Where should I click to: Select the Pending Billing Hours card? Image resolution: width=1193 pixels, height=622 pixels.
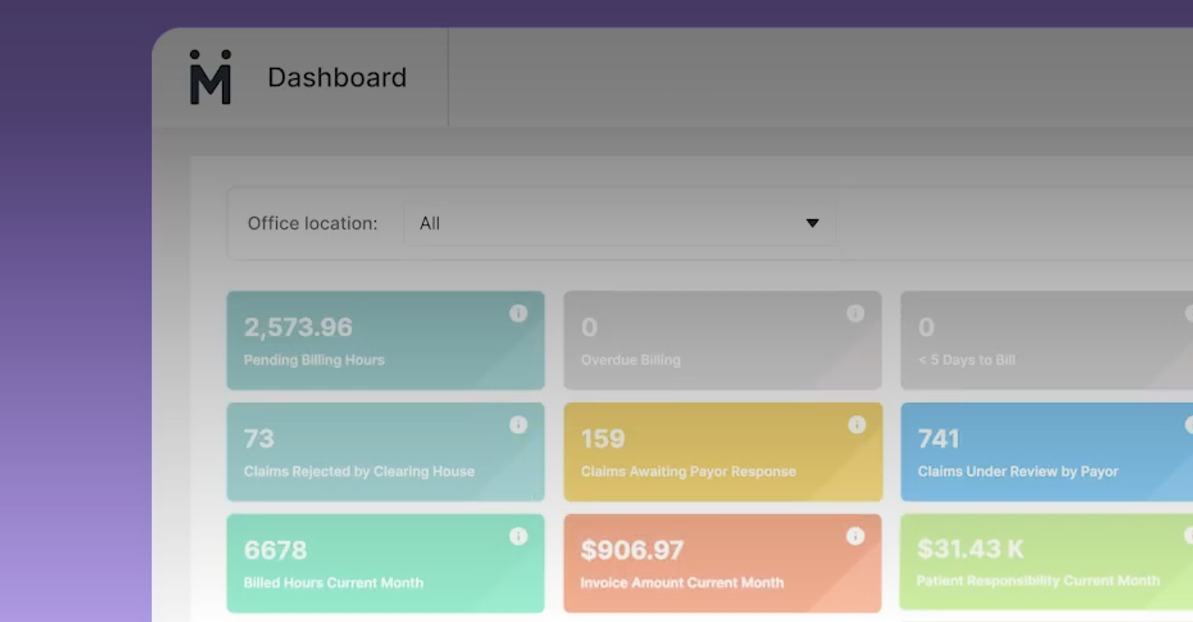(386, 341)
